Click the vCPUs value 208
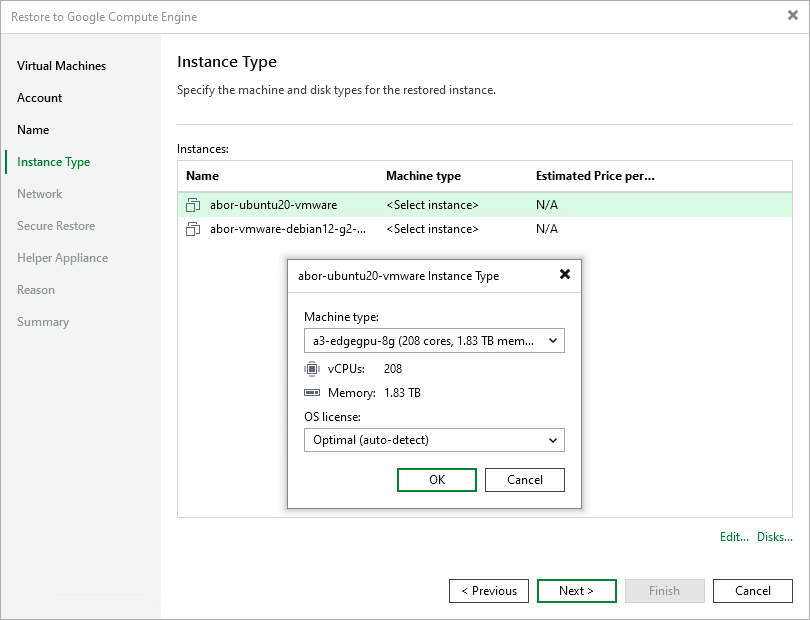810x620 pixels. (393, 369)
